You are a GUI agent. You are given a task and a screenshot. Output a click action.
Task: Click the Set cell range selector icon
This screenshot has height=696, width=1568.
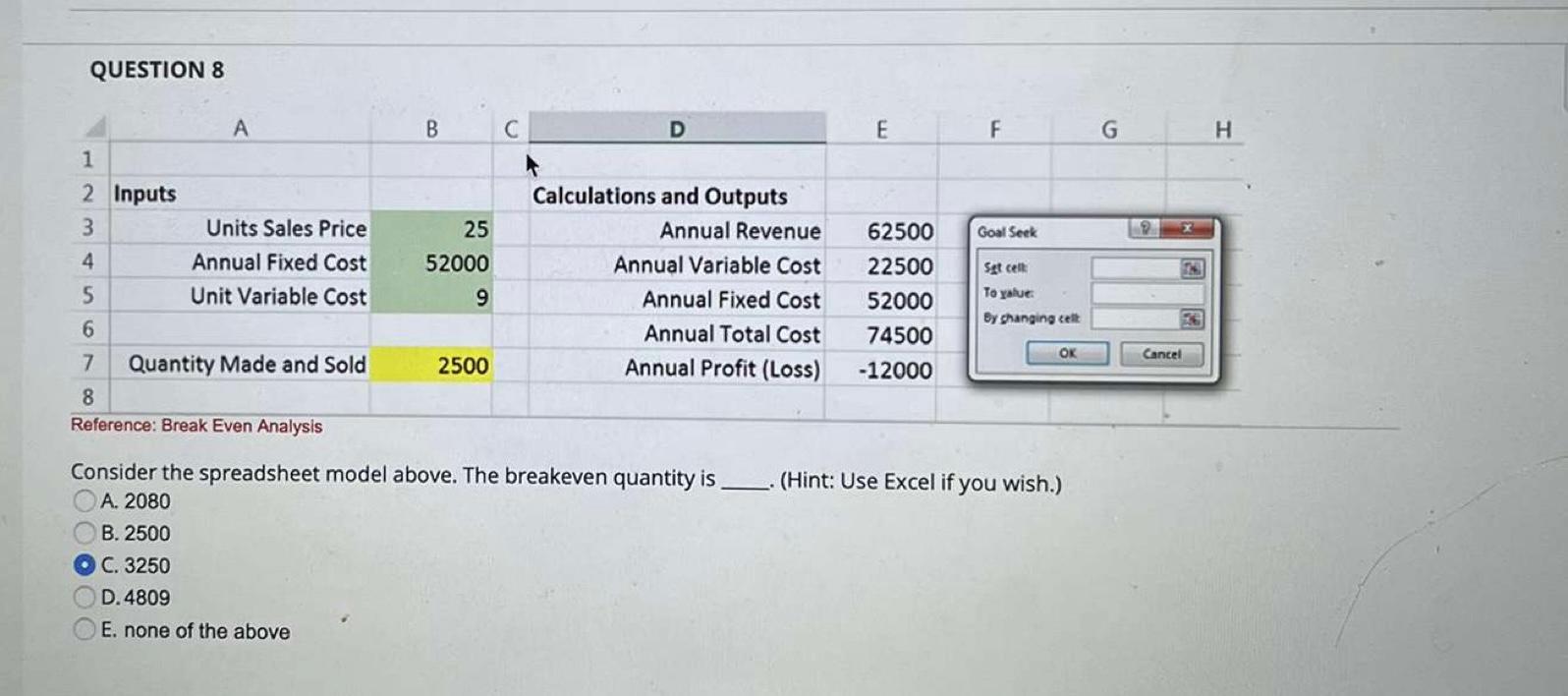[1192, 268]
